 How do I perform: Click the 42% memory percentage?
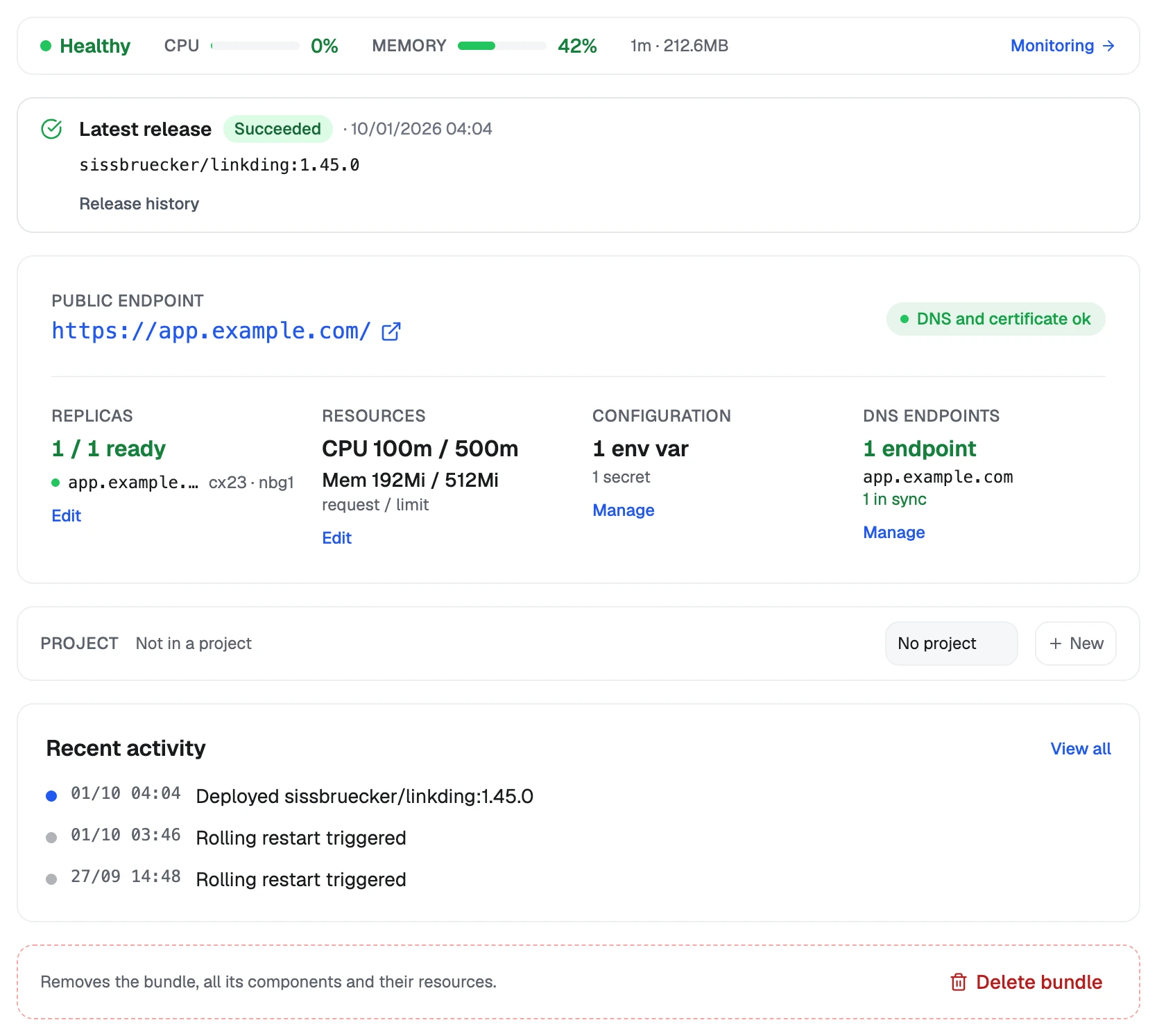577,46
